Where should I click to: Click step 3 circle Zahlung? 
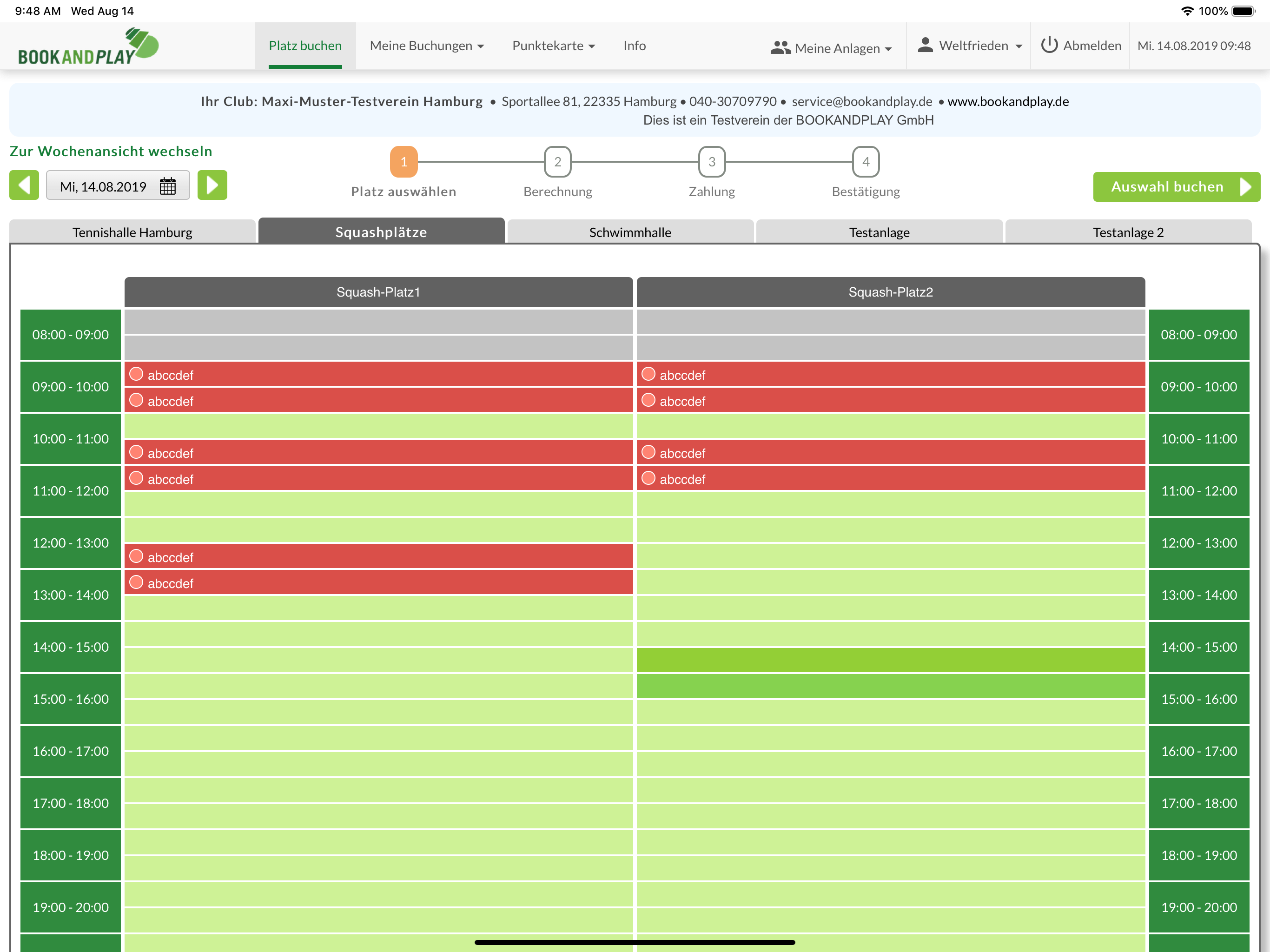pos(712,162)
